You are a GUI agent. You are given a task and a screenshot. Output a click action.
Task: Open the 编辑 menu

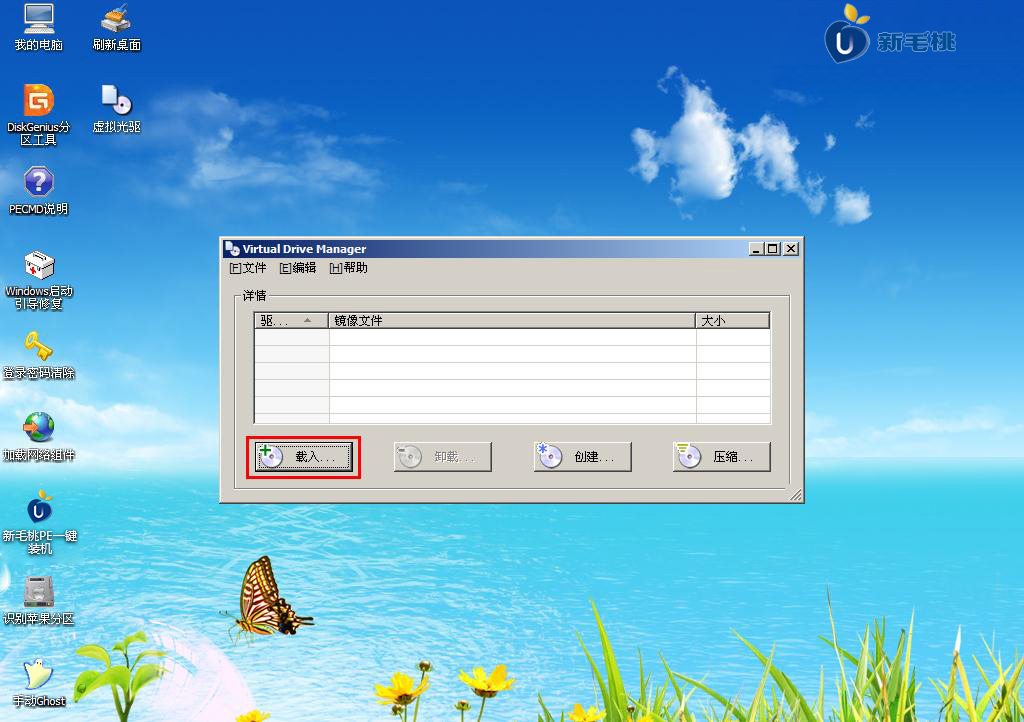[x=298, y=268]
